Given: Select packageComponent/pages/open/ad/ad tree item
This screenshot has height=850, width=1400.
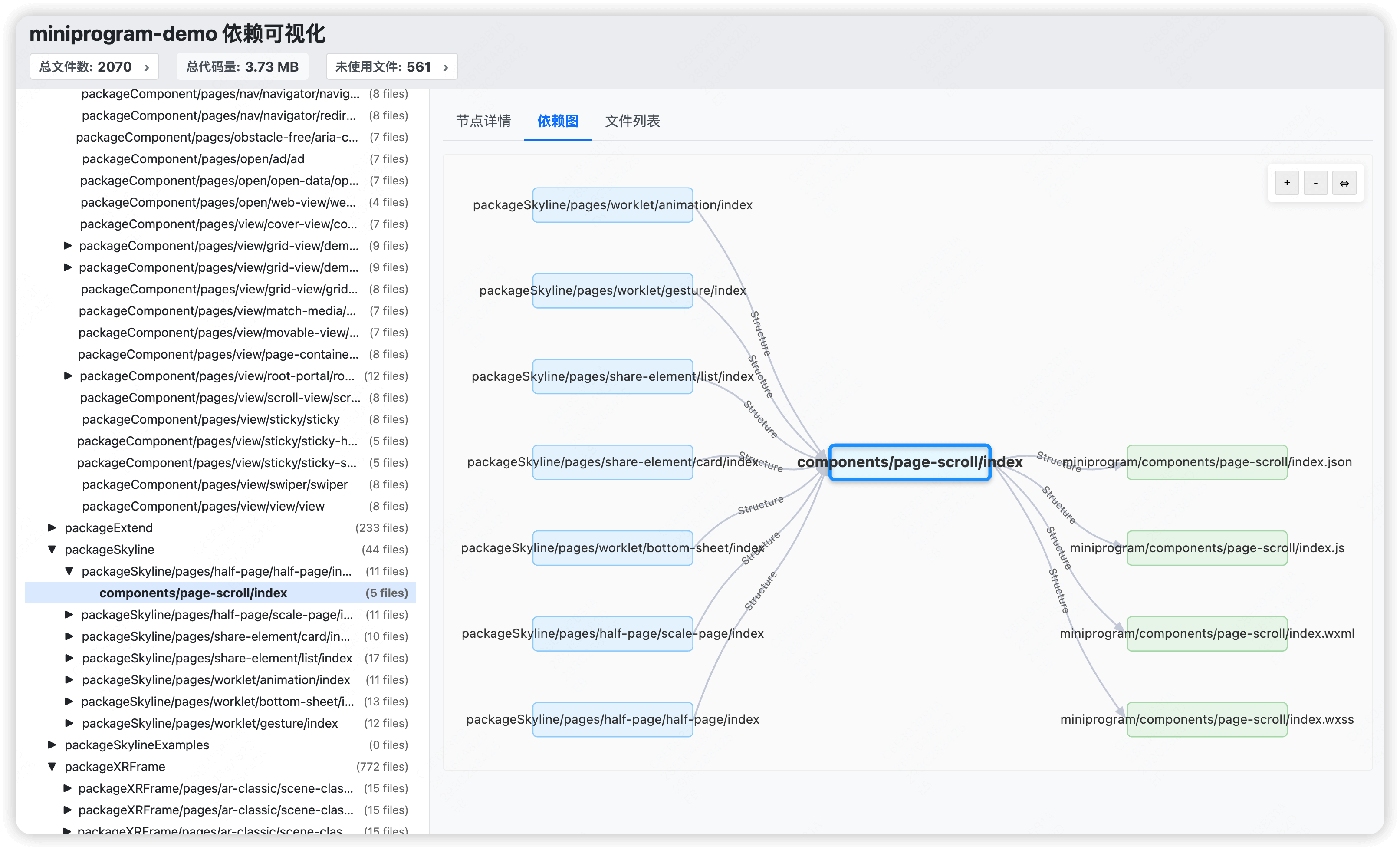Looking at the screenshot, I should 193,159.
